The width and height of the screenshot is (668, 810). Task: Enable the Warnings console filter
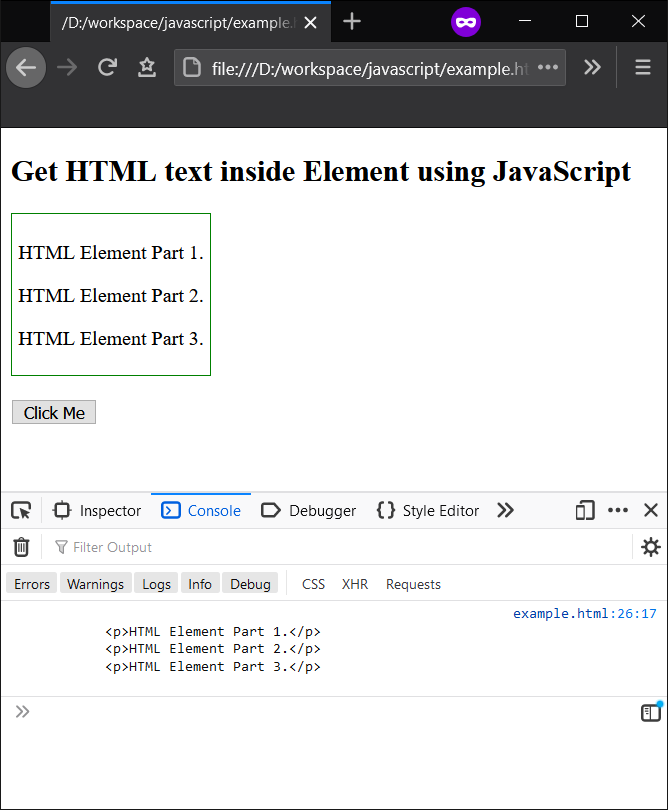point(95,583)
